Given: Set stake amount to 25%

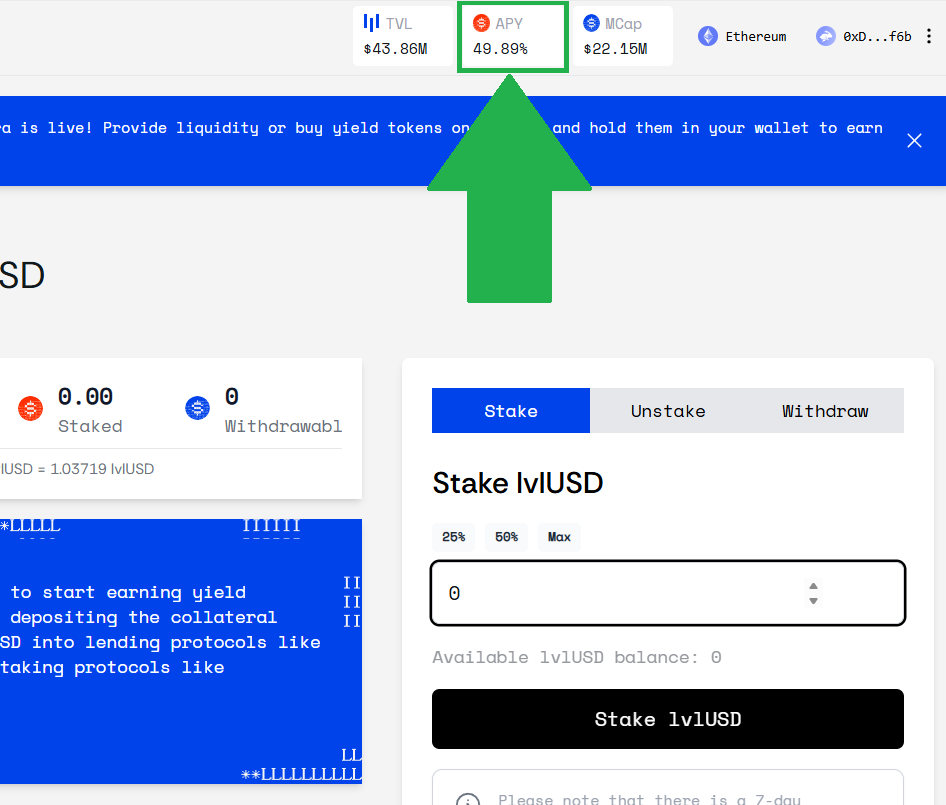Looking at the screenshot, I should point(453,537).
